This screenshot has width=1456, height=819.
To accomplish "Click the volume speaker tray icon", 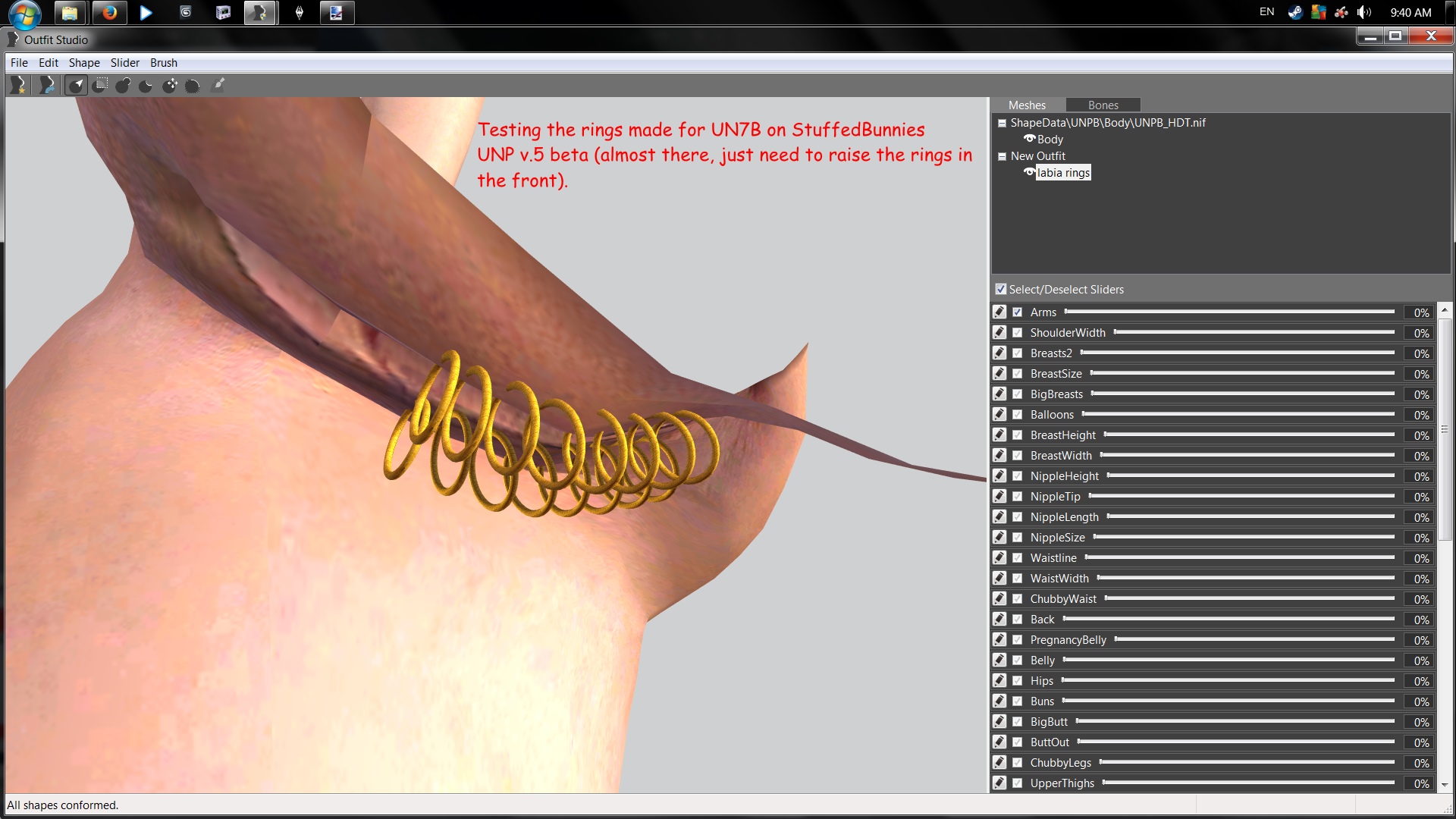I will point(1364,12).
